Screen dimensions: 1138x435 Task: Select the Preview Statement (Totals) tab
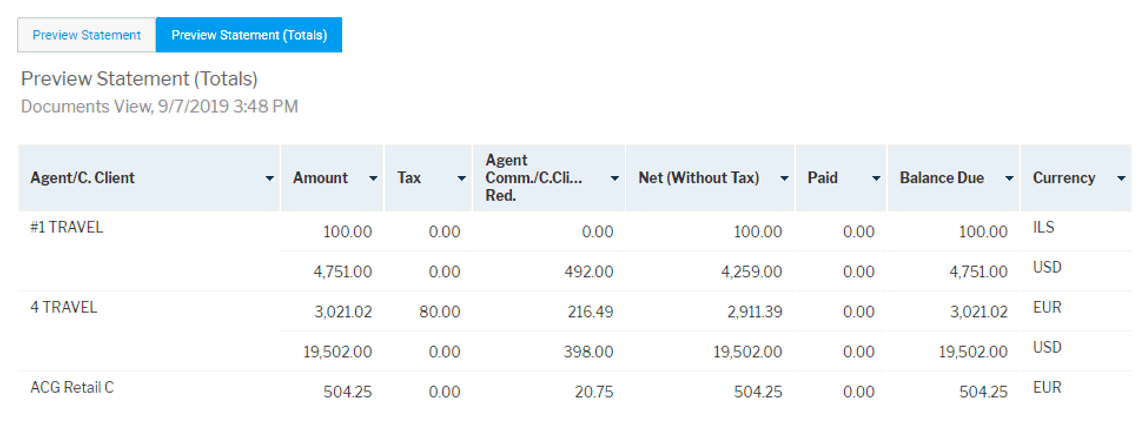pos(249,35)
